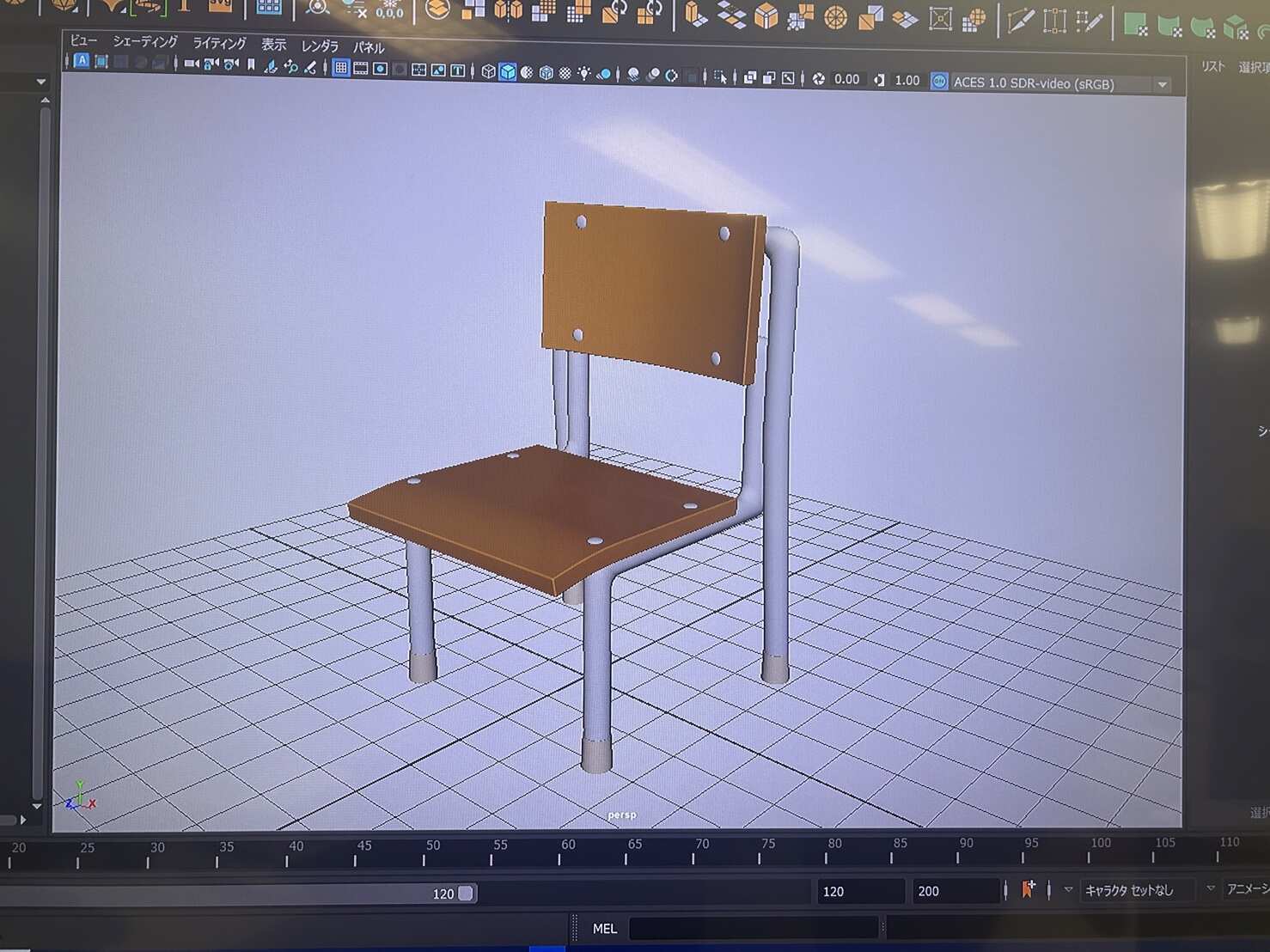1270x952 pixels.
Task: Click the blue 'A' icon in panel toolbar
Action: (82, 61)
